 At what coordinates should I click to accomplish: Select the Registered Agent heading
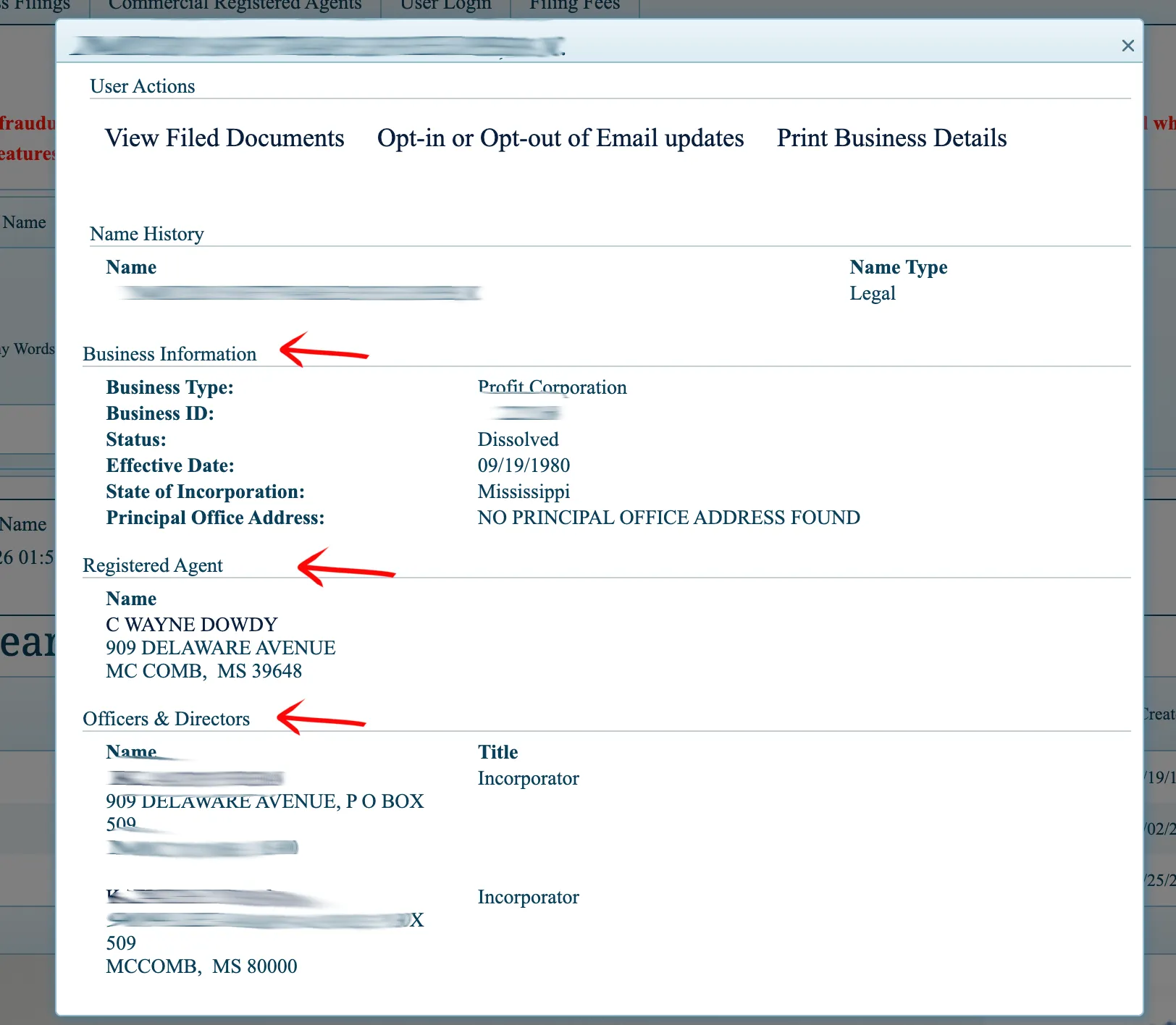[x=153, y=565]
